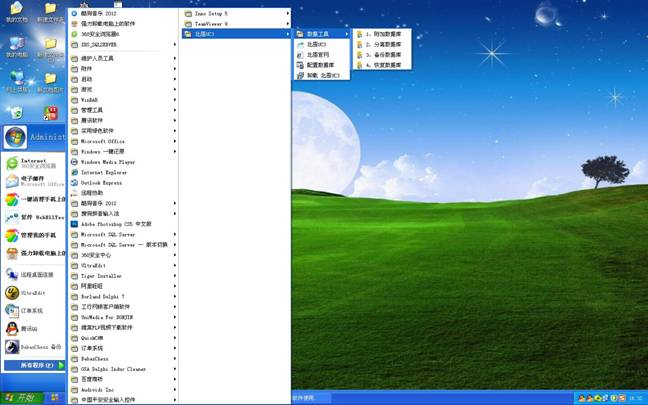Open the 数据工具 submenu entry
Image resolution: width=648 pixels, height=405 pixels.
click(x=322, y=34)
